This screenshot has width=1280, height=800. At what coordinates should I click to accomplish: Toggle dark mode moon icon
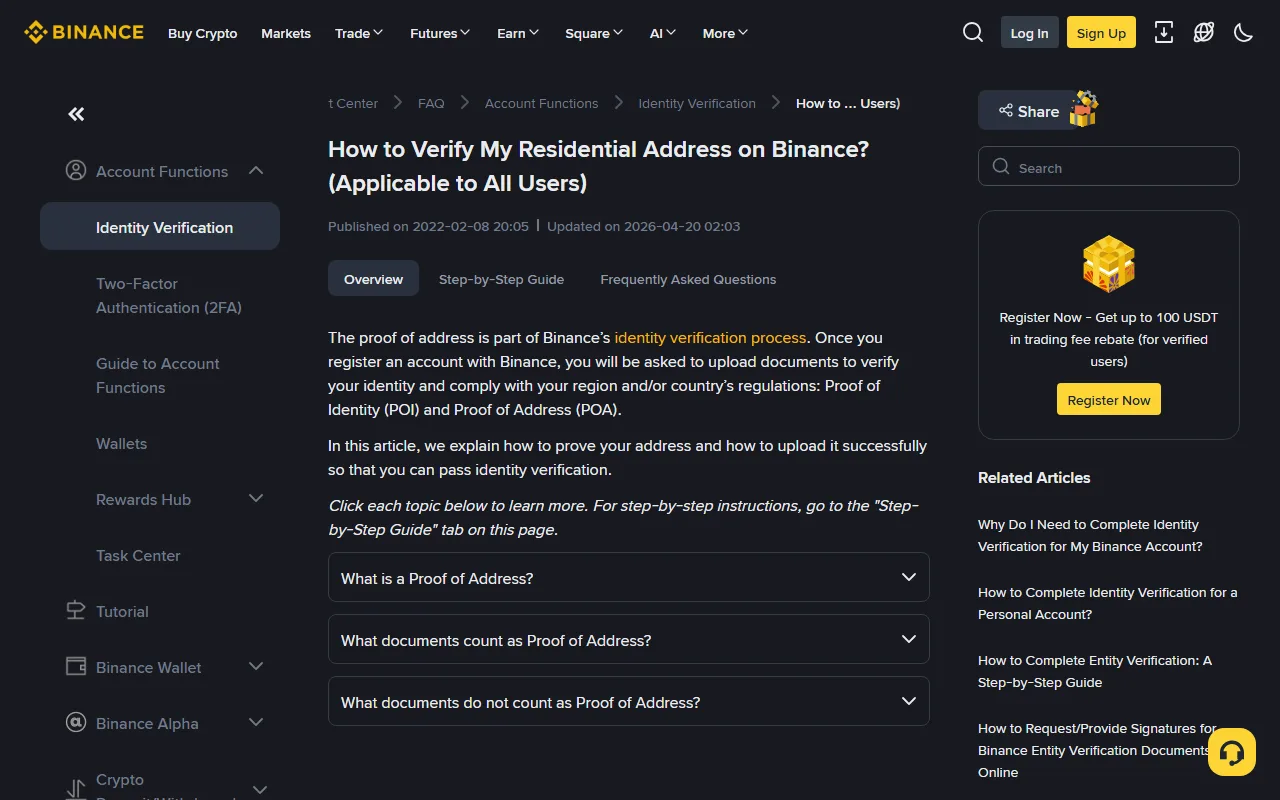point(1244,33)
